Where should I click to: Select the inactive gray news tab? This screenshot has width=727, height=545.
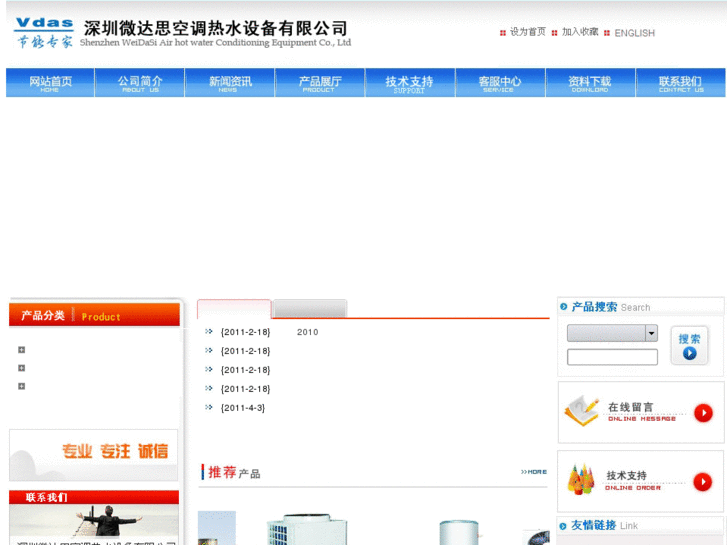coord(310,308)
